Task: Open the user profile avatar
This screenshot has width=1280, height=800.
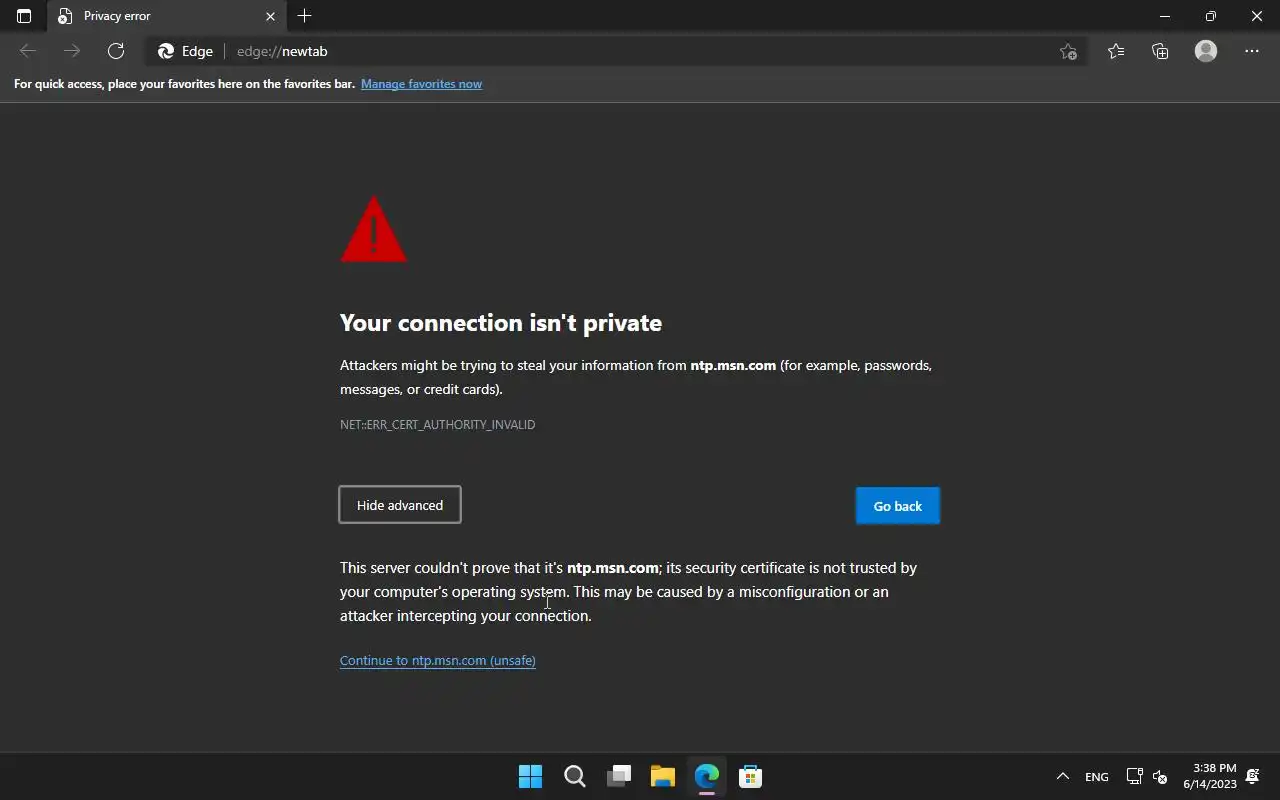Action: point(1206,51)
